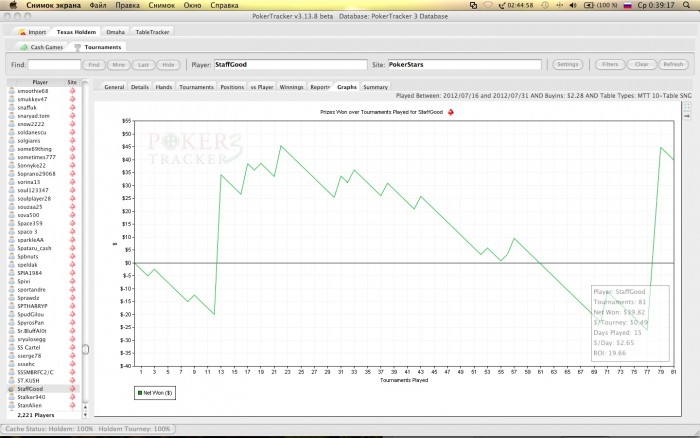Viewport: 700px width, 438px height.
Task: Click the Player field showing StaffGood
Action: pos(291,64)
